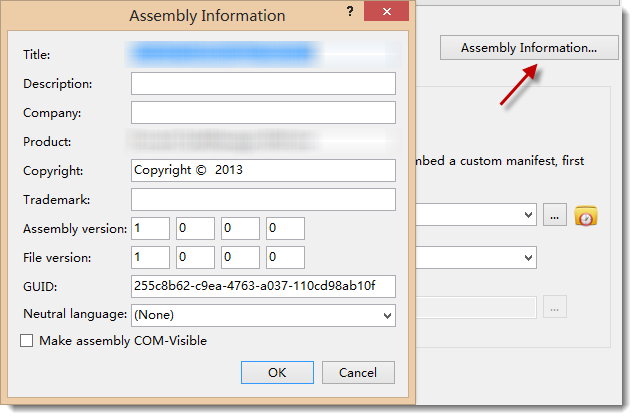
Task: Click the yellow clock folder icon
Action: (x=585, y=216)
